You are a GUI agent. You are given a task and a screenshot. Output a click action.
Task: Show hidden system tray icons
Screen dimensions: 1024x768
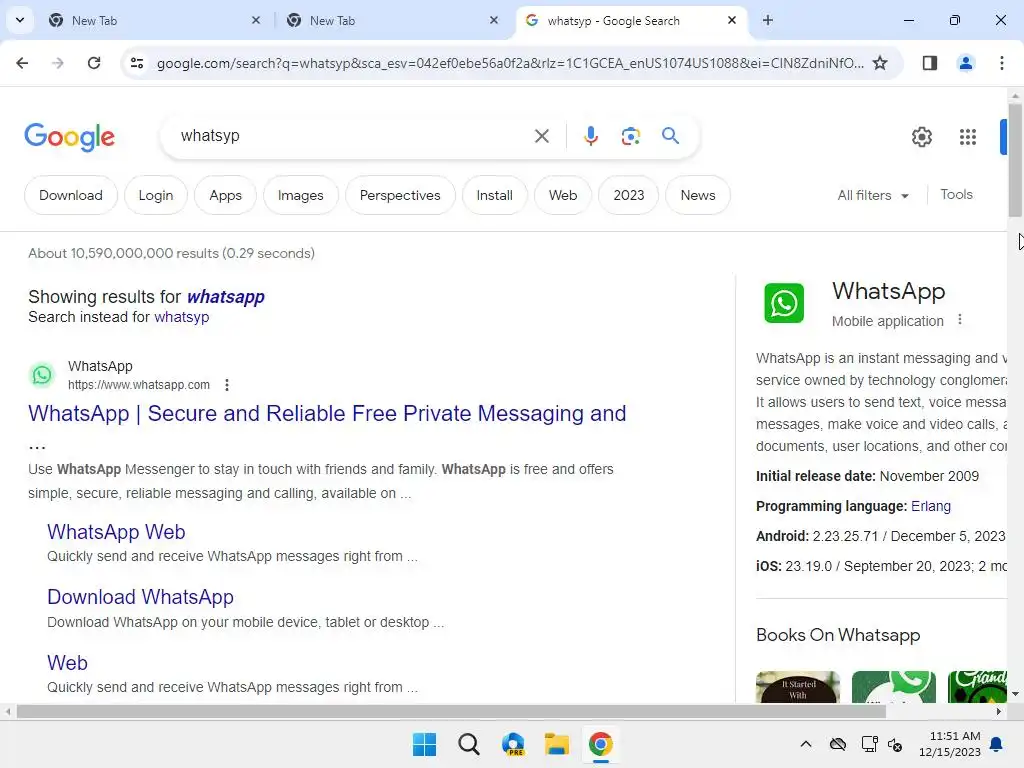[806, 744]
